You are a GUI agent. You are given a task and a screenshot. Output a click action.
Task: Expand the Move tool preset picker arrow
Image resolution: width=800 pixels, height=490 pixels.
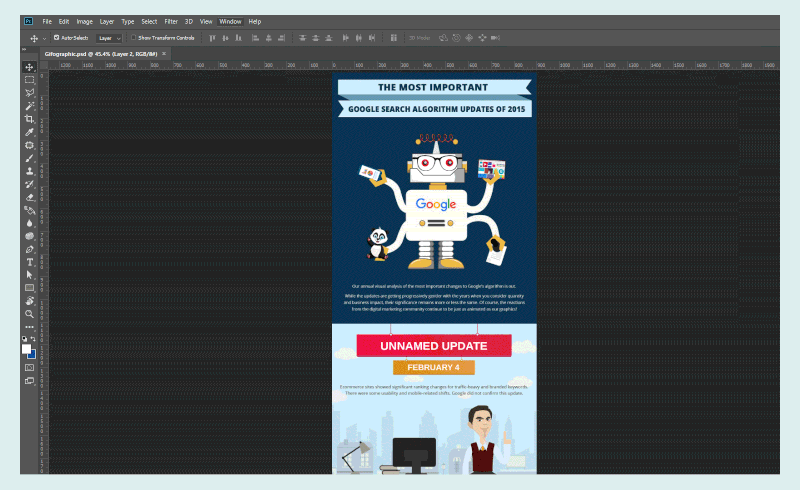click(x=44, y=37)
